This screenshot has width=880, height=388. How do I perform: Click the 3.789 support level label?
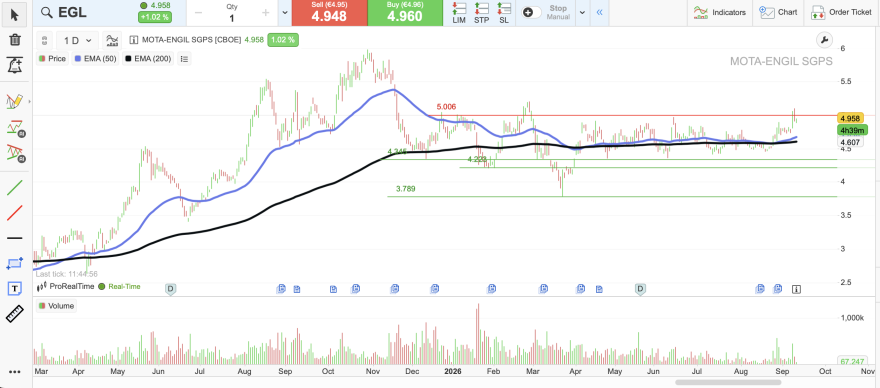[x=405, y=189]
